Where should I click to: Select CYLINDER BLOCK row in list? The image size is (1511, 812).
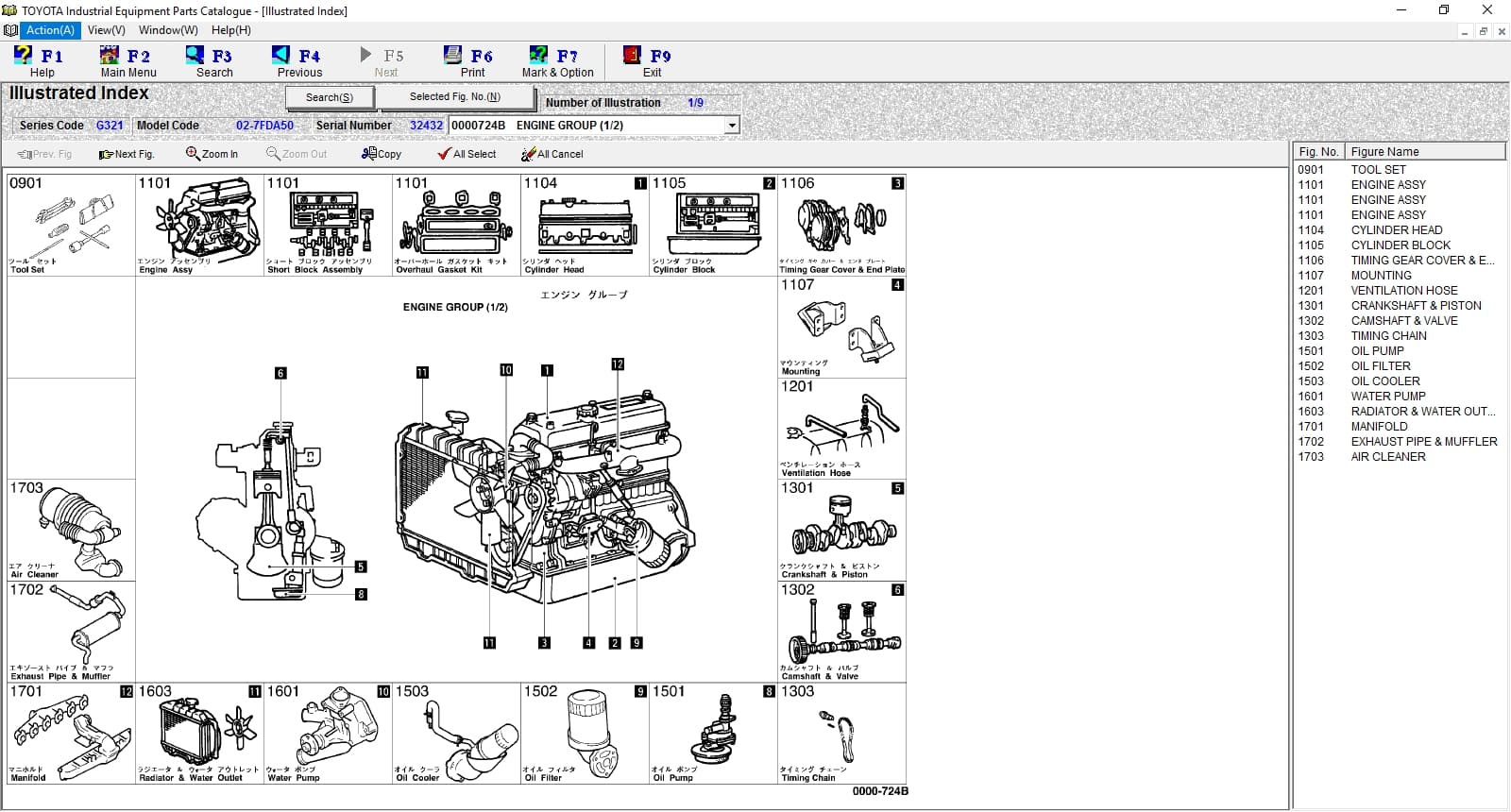click(x=1399, y=245)
